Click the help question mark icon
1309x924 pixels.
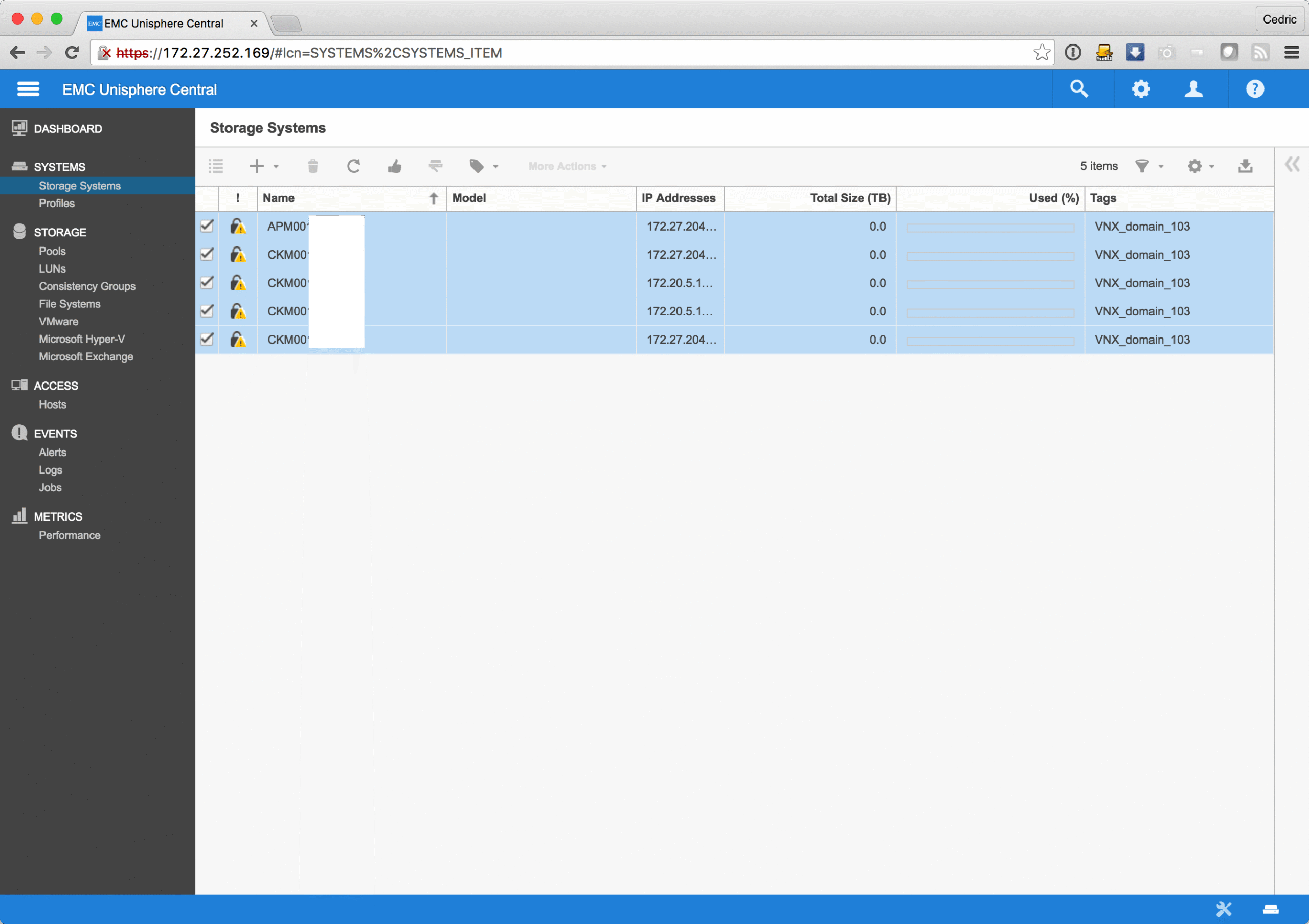(x=1255, y=89)
